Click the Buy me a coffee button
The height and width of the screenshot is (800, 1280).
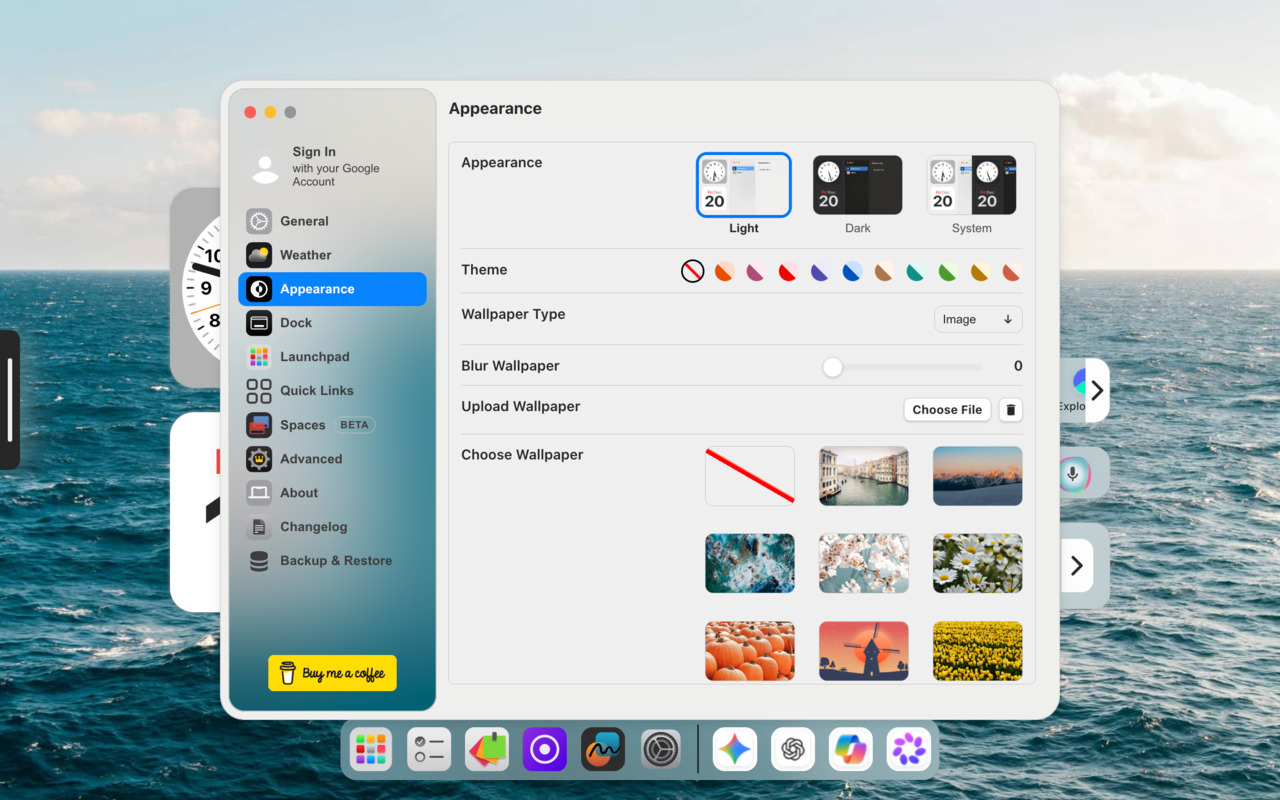tap(332, 673)
